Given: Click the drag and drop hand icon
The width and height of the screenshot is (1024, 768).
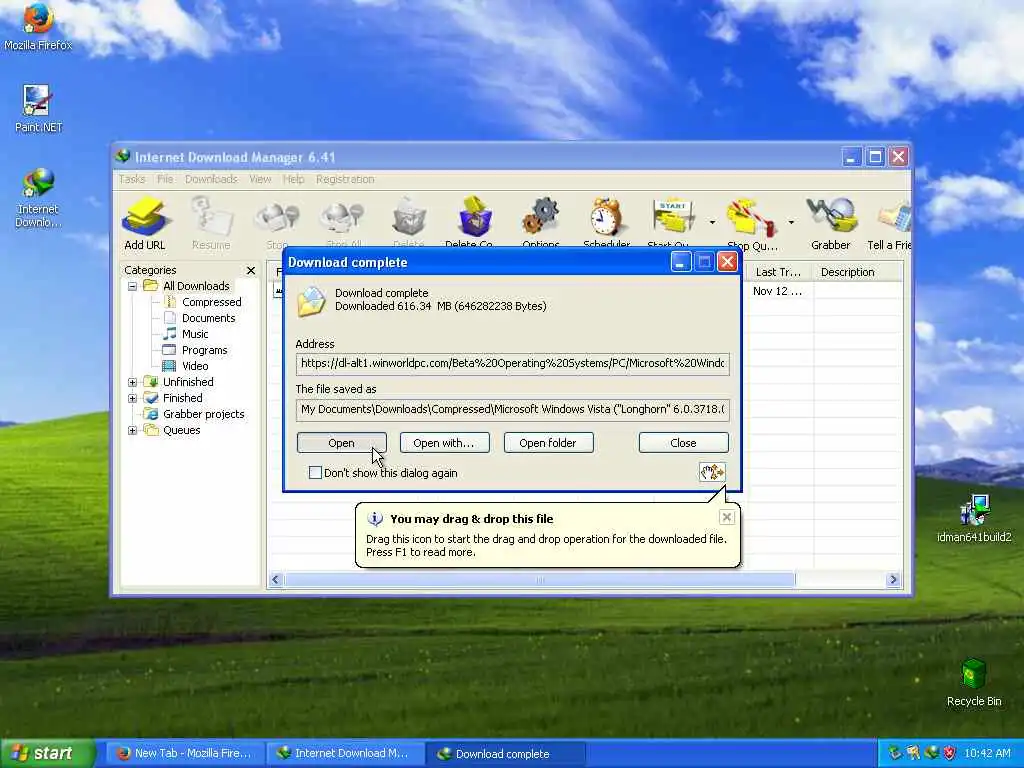Looking at the screenshot, I should 712,472.
